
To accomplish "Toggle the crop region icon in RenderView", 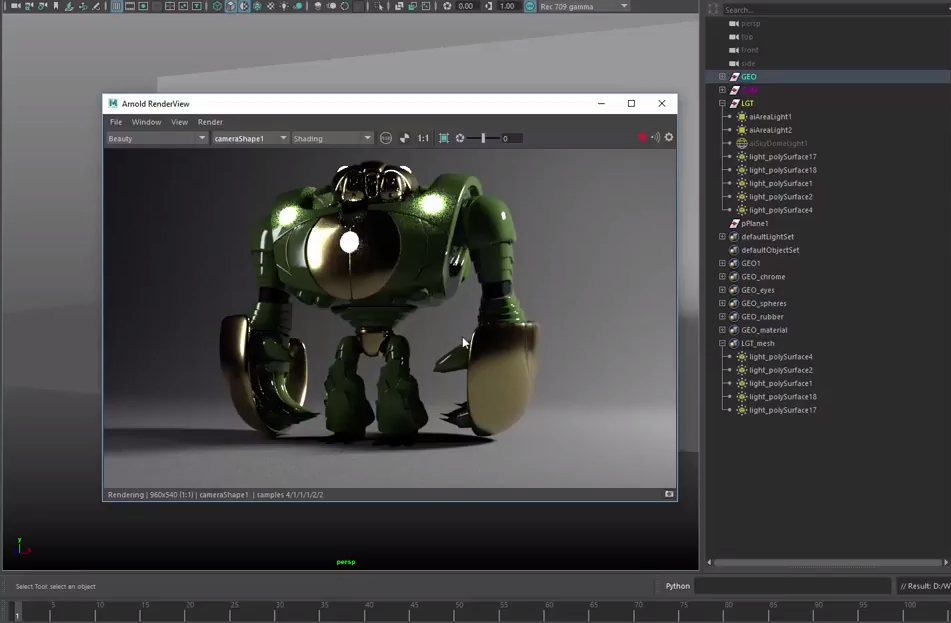I will 444,138.
